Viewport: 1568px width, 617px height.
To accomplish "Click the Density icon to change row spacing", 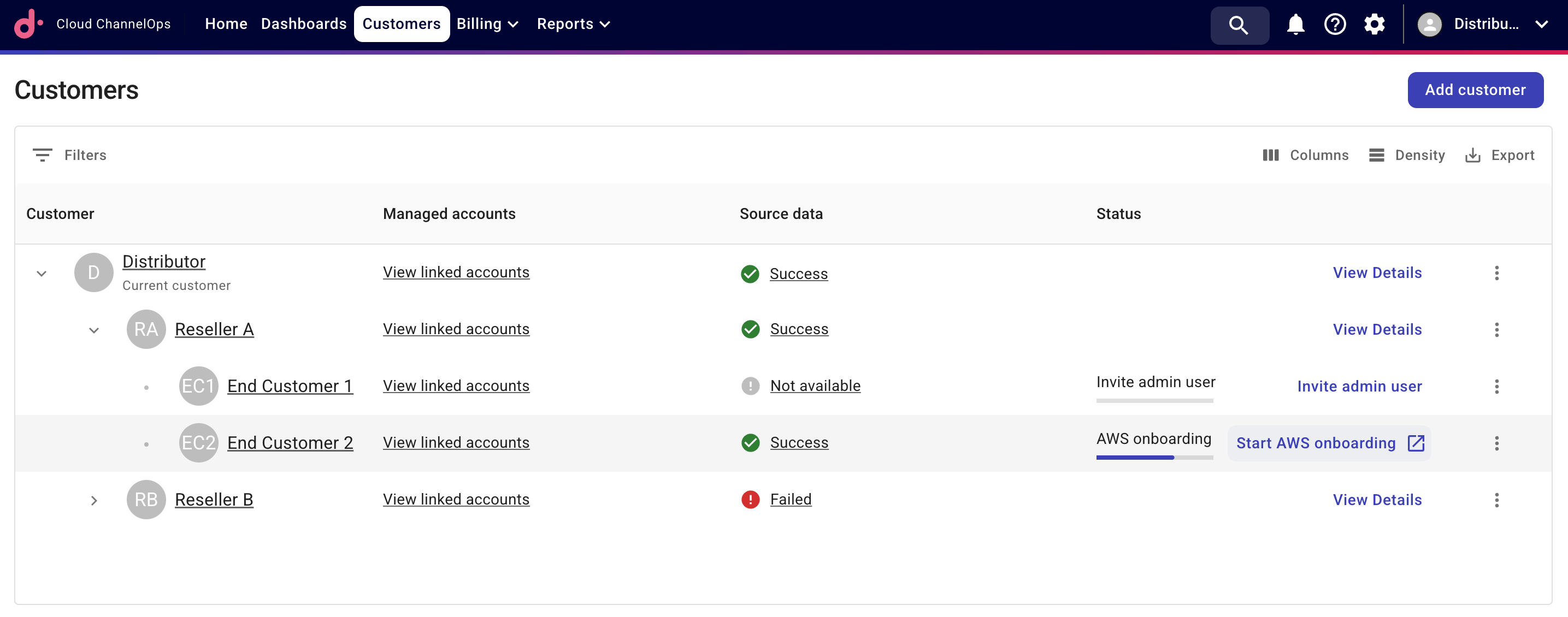I will (1376, 155).
